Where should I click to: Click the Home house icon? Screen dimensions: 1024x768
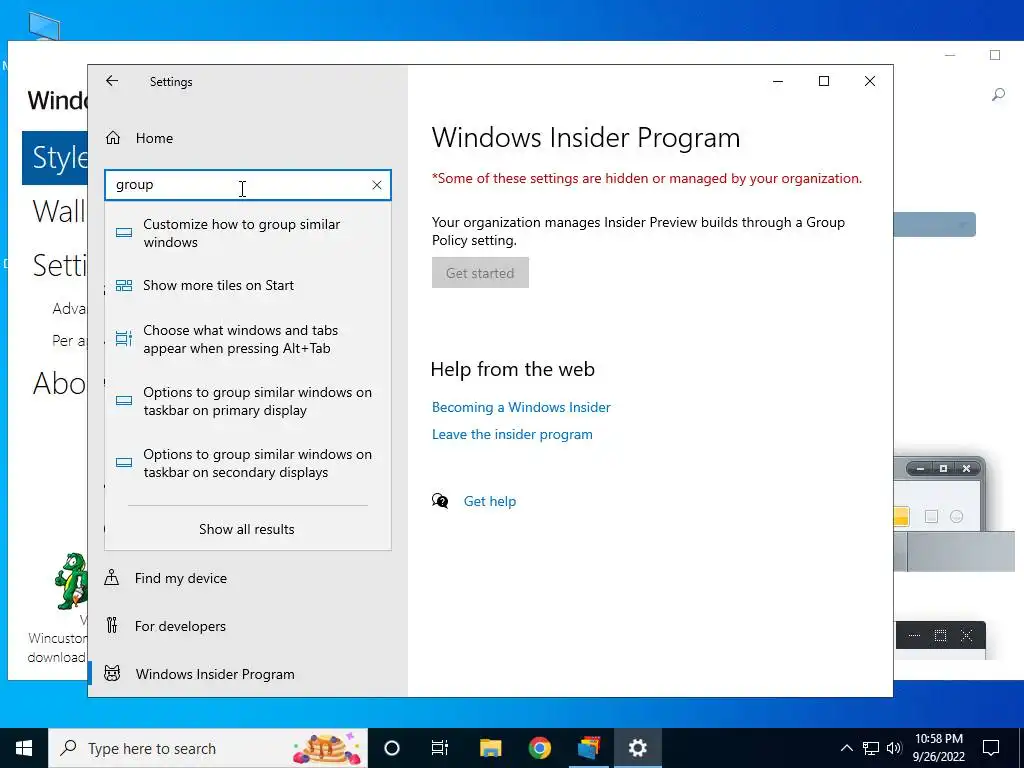(113, 138)
